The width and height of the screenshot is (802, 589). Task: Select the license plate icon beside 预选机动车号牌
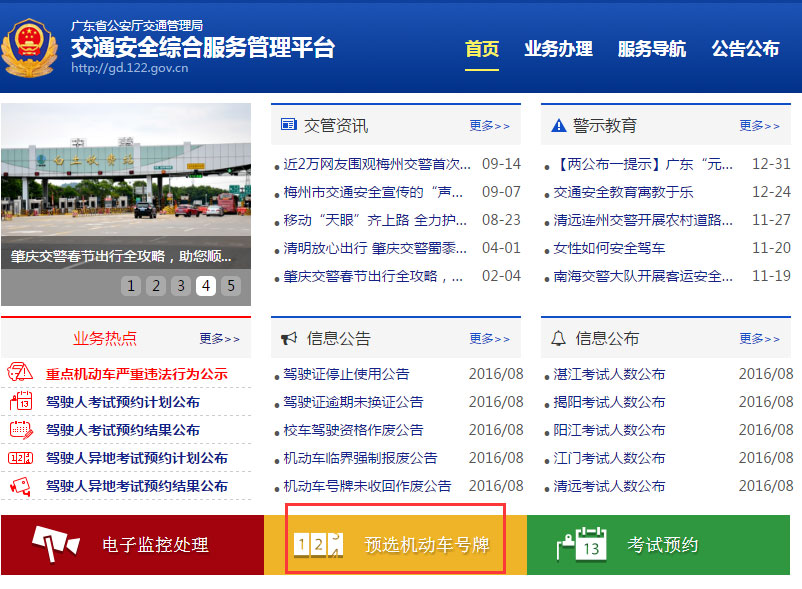(x=318, y=544)
